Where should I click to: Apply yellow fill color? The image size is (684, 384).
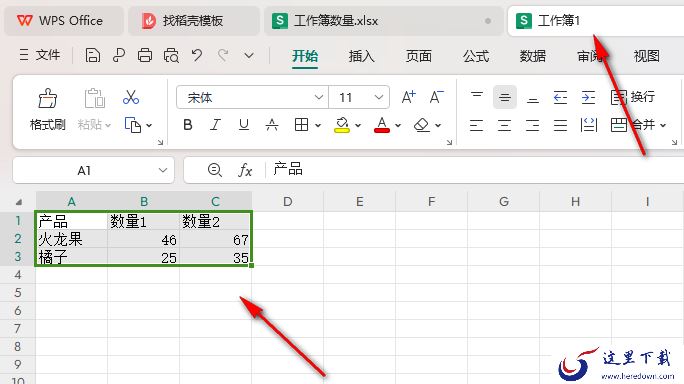342,125
